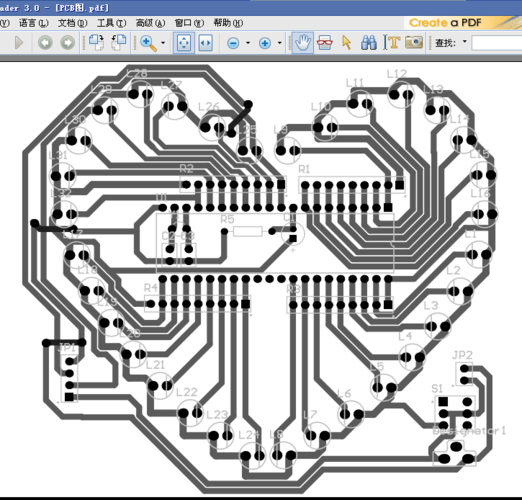
Task: Open zoom-out options dropdown
Action: pyautogui.click(x=248, y=43)
